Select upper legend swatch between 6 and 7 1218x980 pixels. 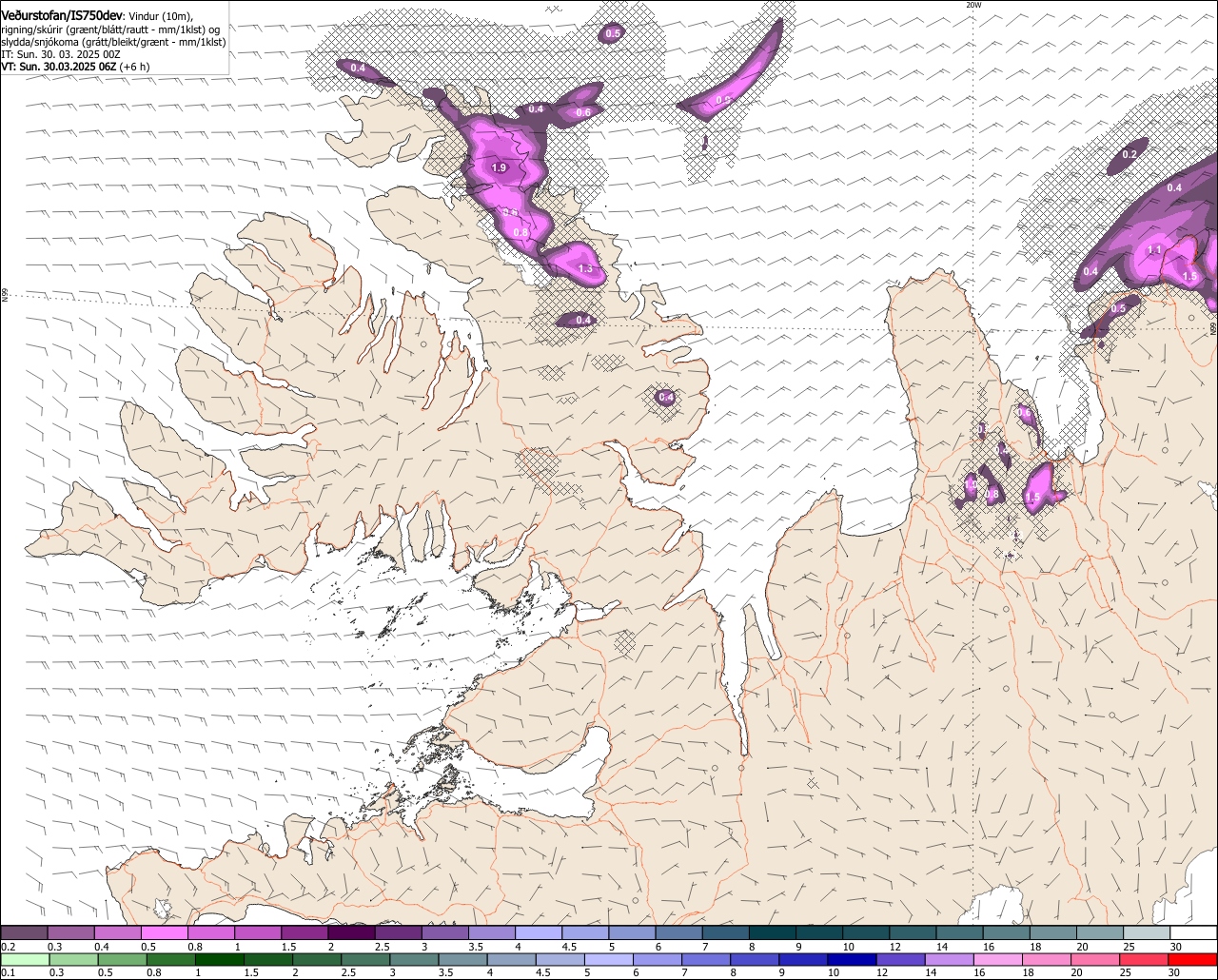pos(679,932)
